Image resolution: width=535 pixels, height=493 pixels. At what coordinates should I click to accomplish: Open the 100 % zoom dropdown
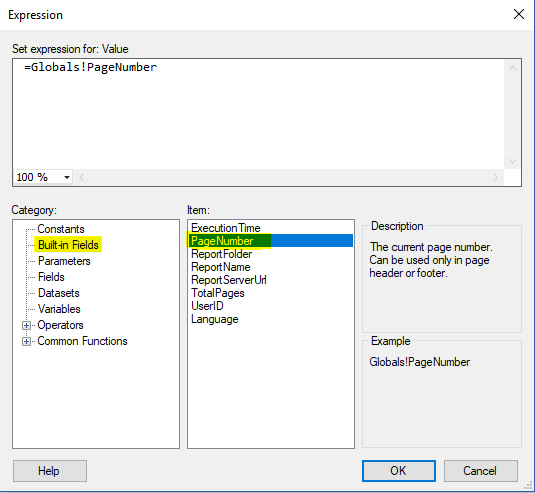pyautogui.click(x=67, y=177)
